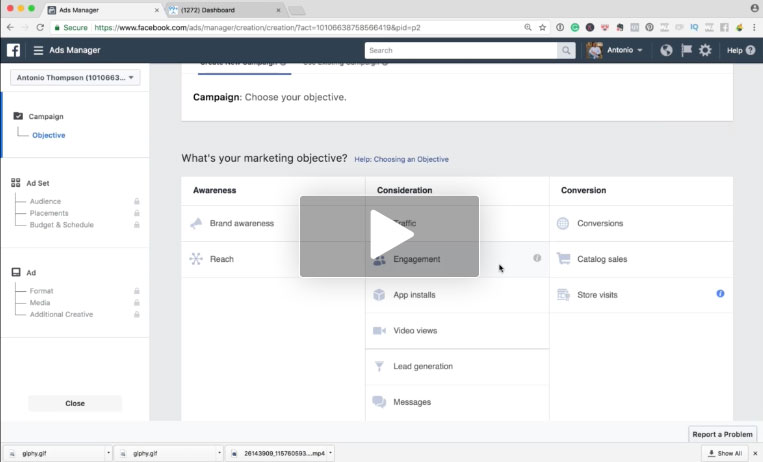Click the search magnifier button
This screenshot has height=462, width=763.
click(566, 50)
